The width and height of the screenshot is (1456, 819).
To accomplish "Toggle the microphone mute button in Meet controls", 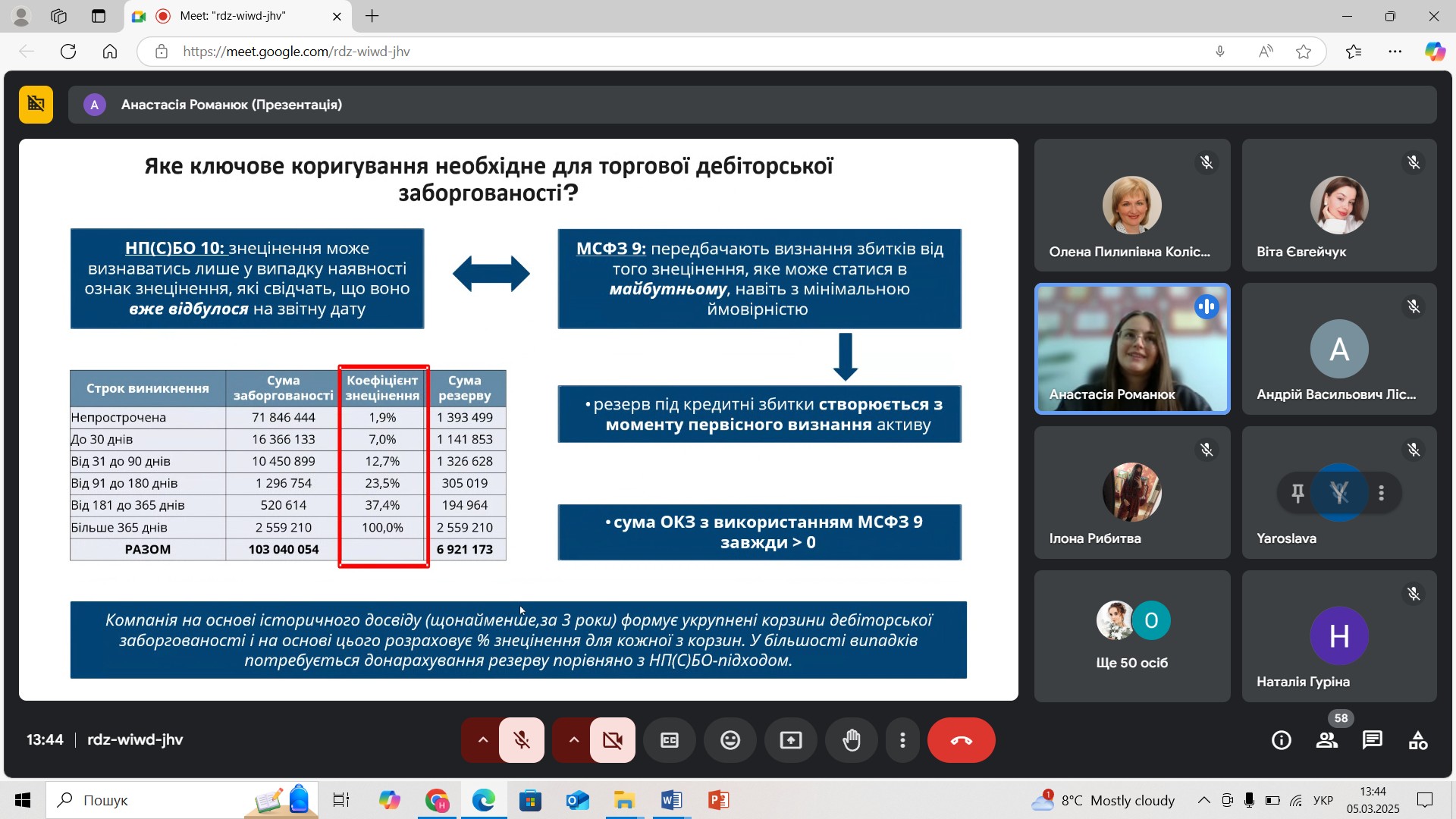I will (522, 740).
